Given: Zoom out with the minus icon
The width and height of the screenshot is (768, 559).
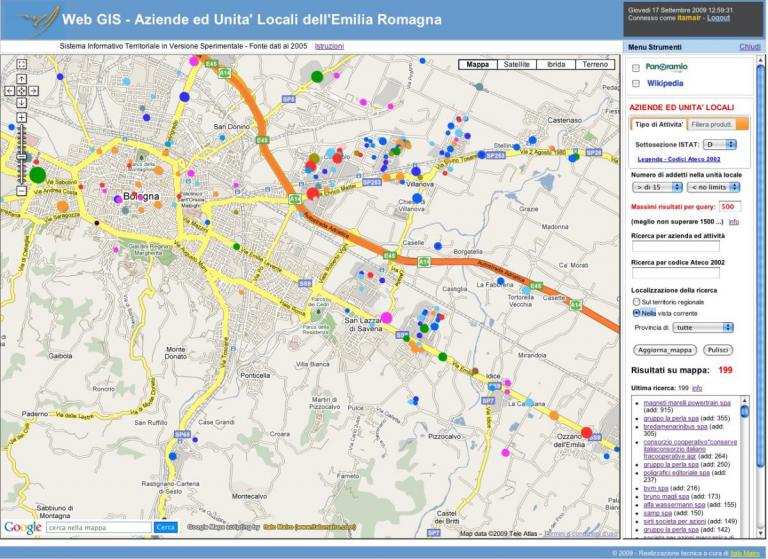Looking at the screenshot, I should [22, 191].
